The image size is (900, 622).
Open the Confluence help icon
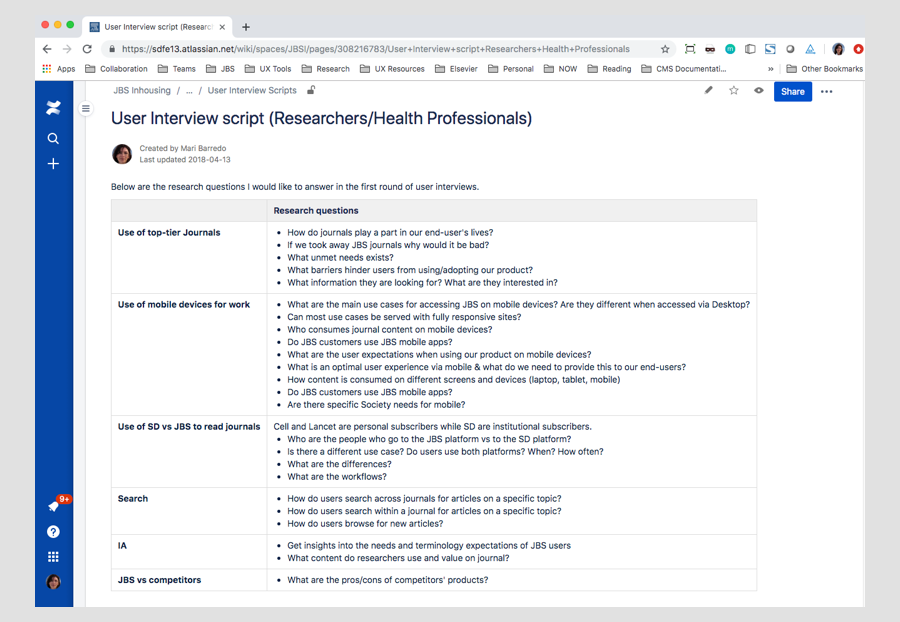[x=53, y=531]
